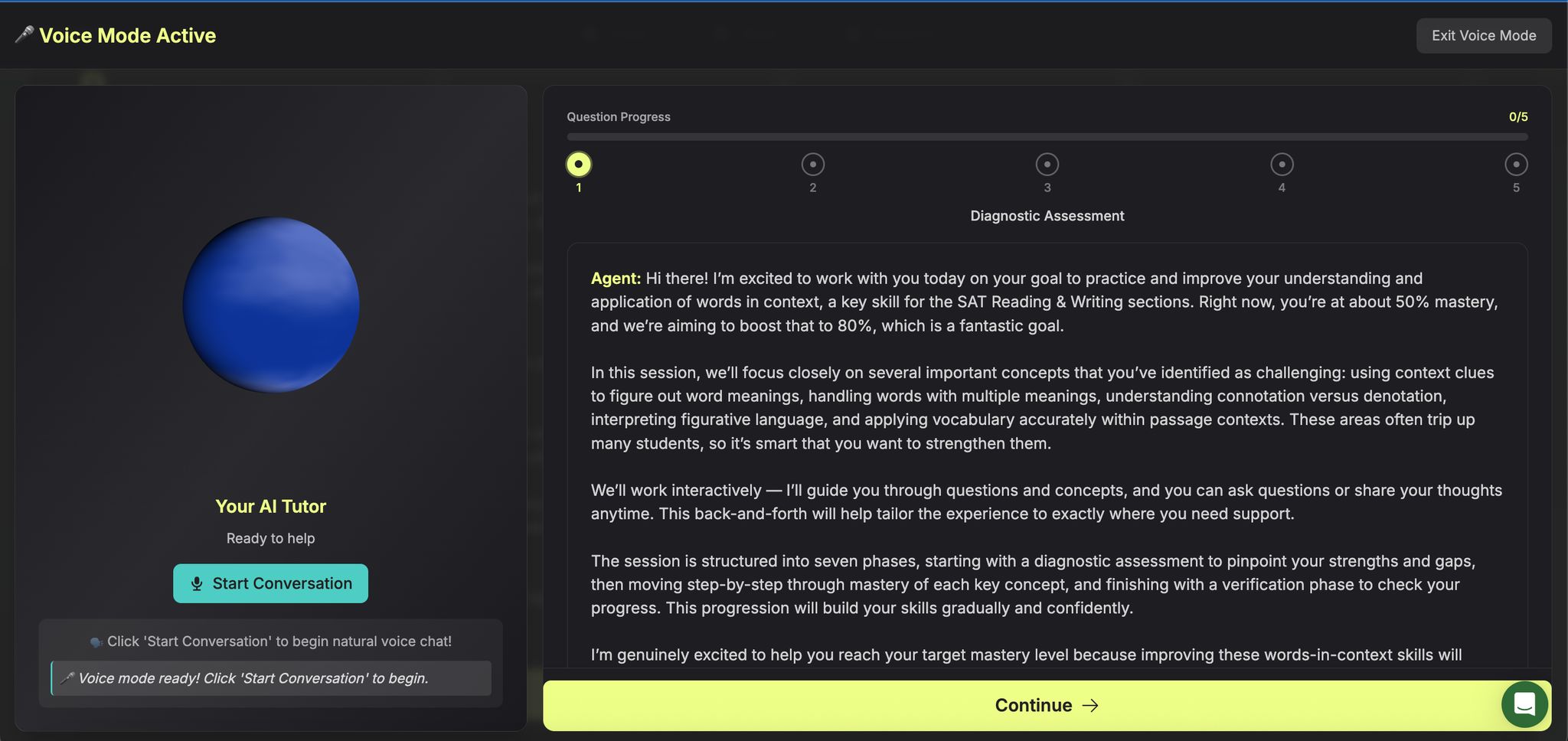
Task: Click the Voice Mode Active title
Action: [x=127, y=35]
